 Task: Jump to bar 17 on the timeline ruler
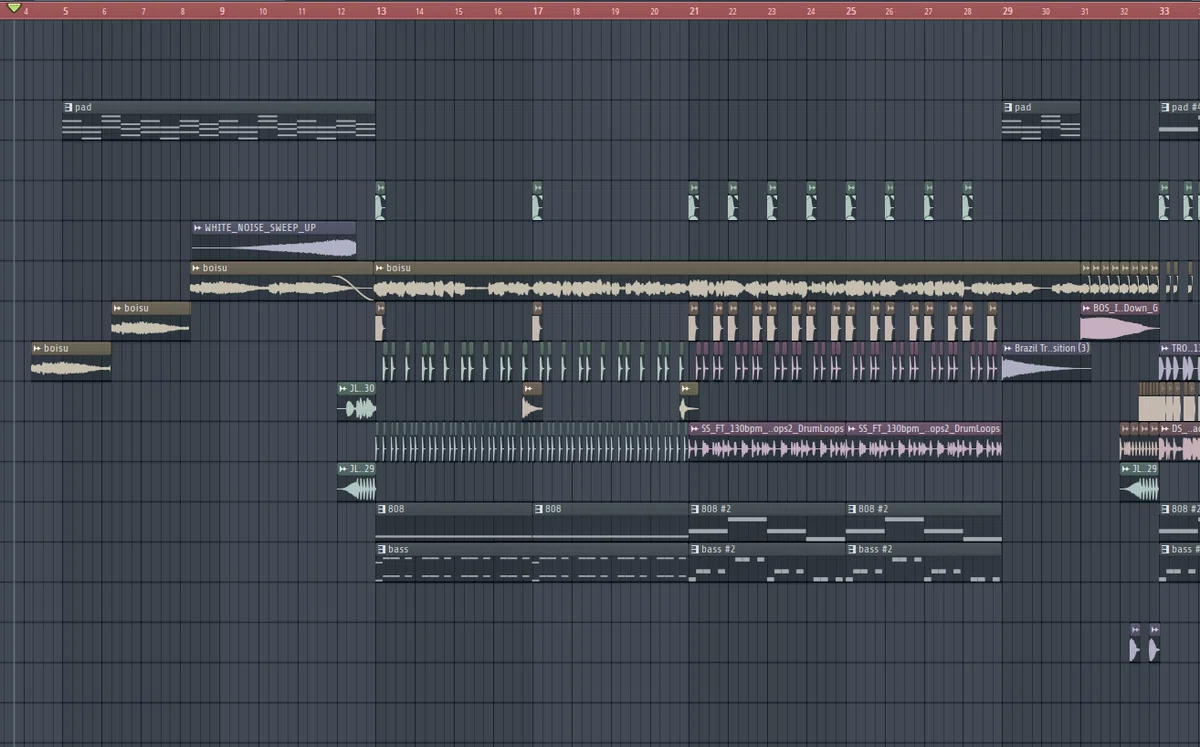pyautogui.click(x=538, y=11)
